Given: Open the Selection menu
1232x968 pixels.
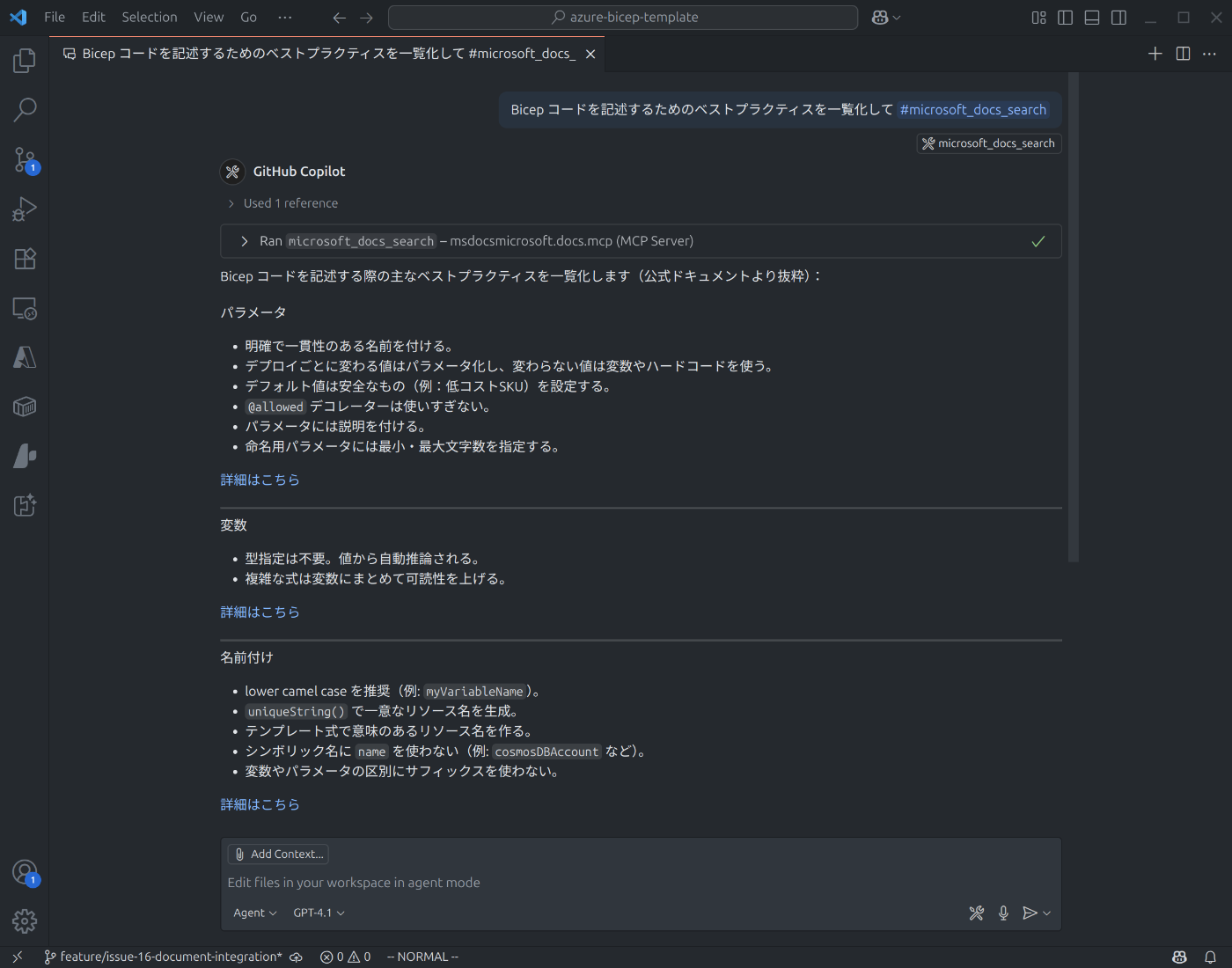Looking at the screenshot, I should pyautogui.click(x=150, y=18).
